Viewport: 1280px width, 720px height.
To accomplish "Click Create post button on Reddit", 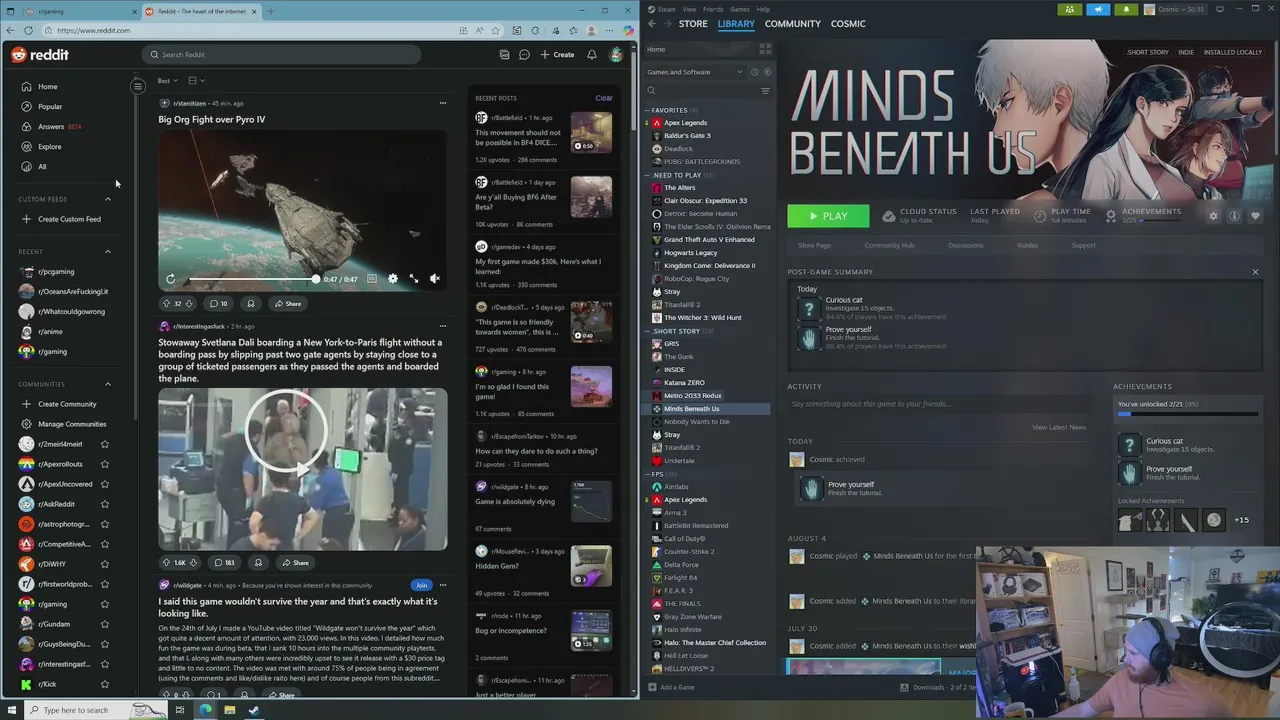I will tap(557, 55).
